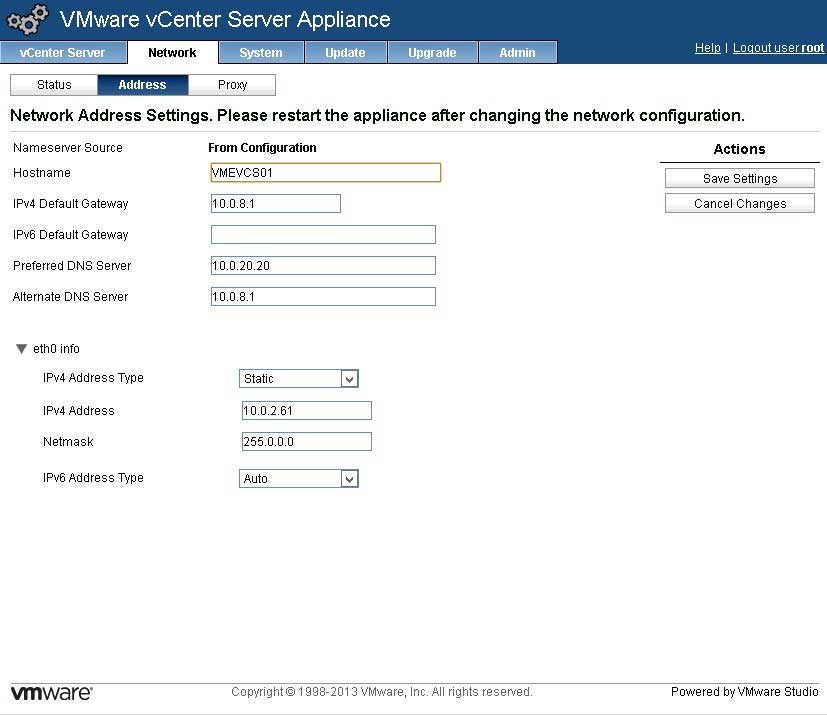Click the IPv6 Address Type label

[93, 478]
